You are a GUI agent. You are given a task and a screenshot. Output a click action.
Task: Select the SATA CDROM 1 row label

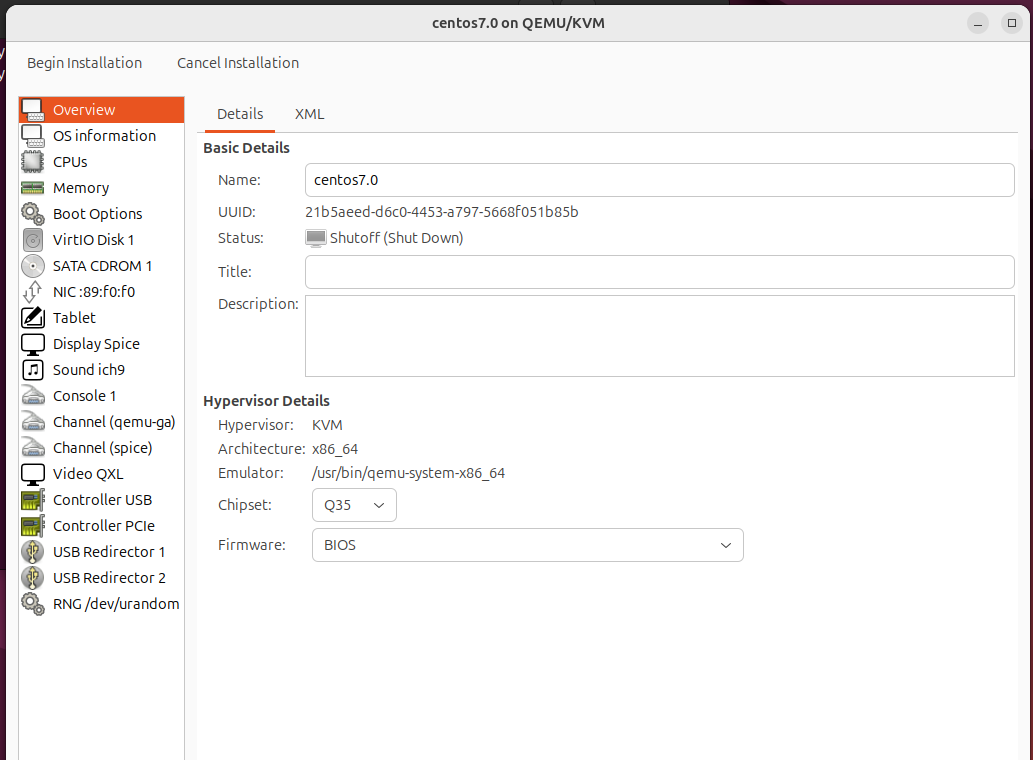point(102,266)
